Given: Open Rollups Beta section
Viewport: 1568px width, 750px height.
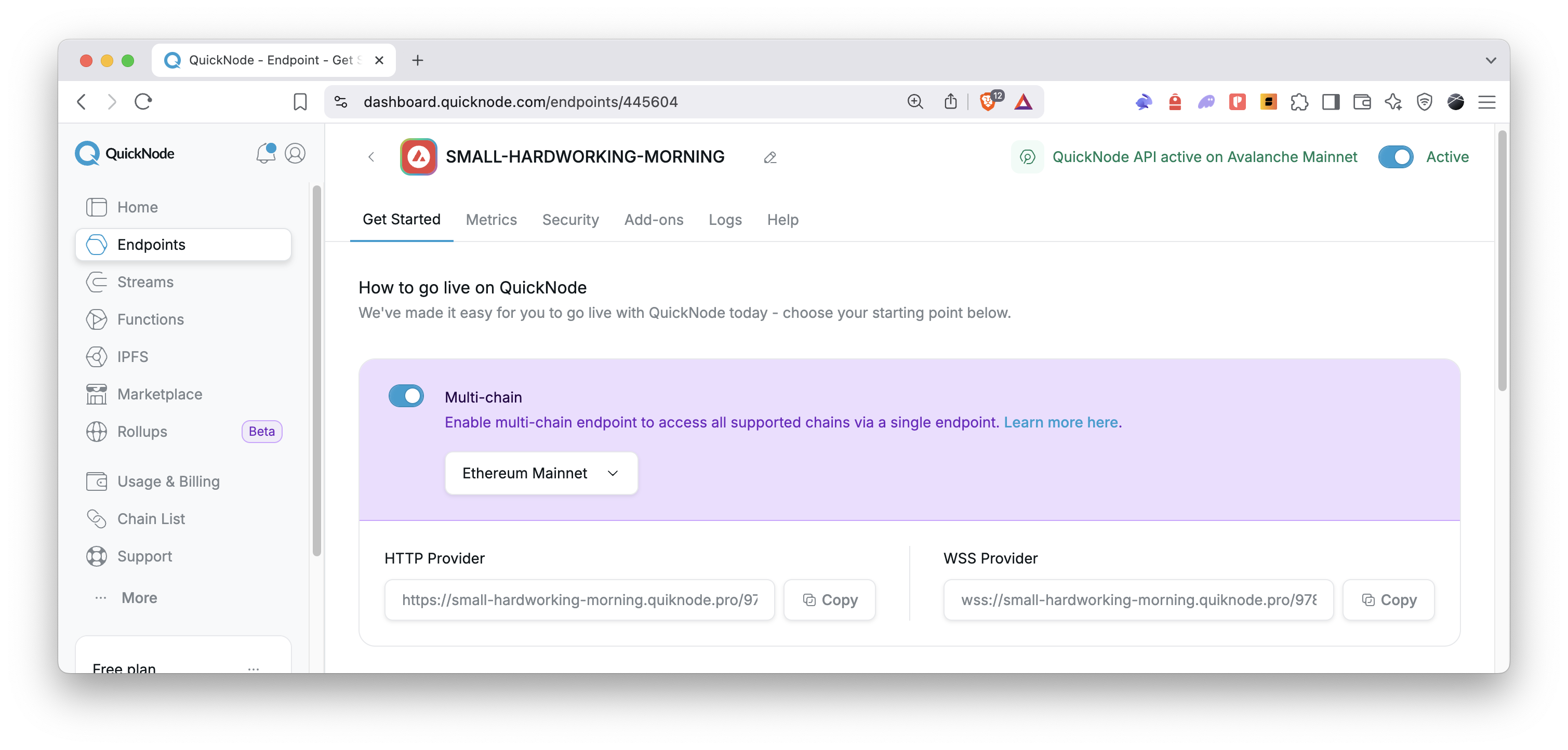Looking at the screenshot, I should click(141, 432).
